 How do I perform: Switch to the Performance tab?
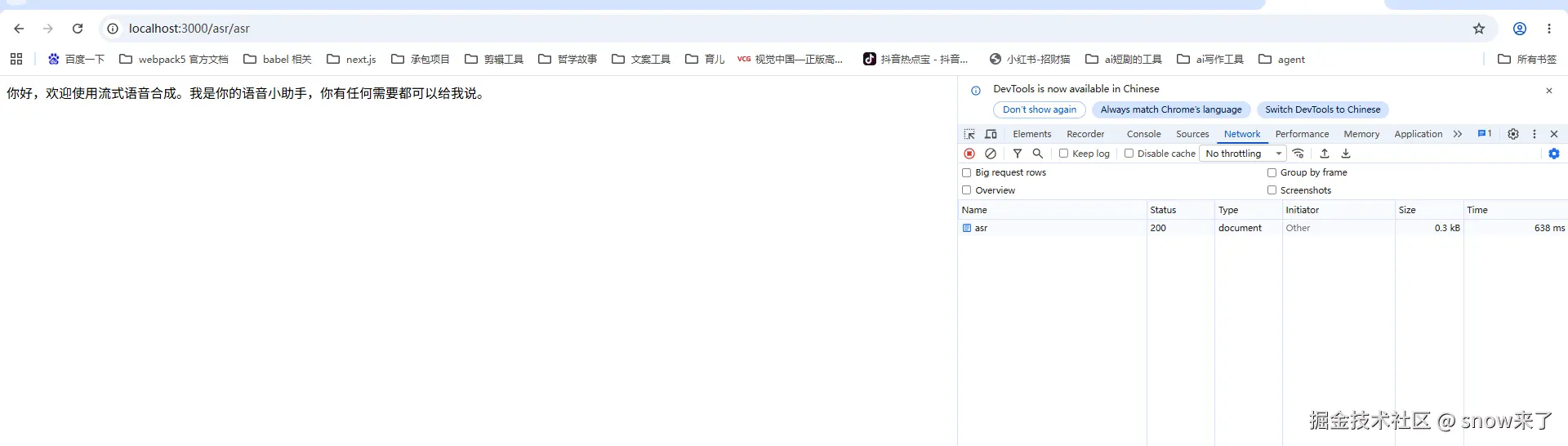pos(1302,134)
